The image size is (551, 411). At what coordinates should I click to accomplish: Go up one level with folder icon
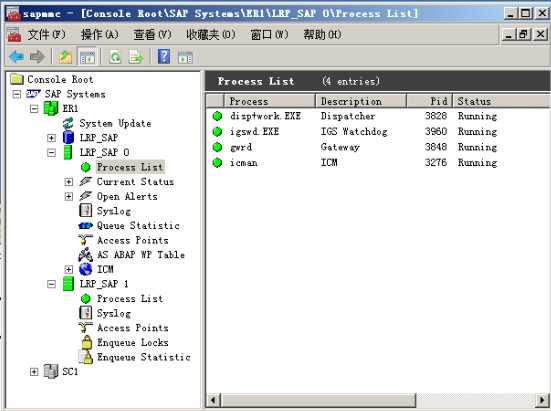tap(65, 57)
